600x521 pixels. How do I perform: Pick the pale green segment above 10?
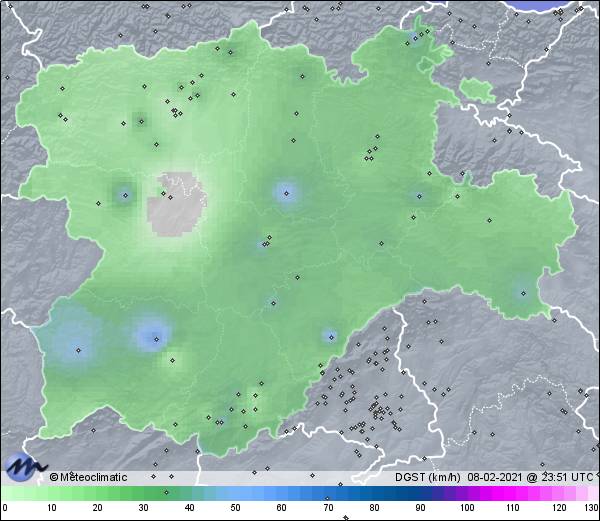54,493
